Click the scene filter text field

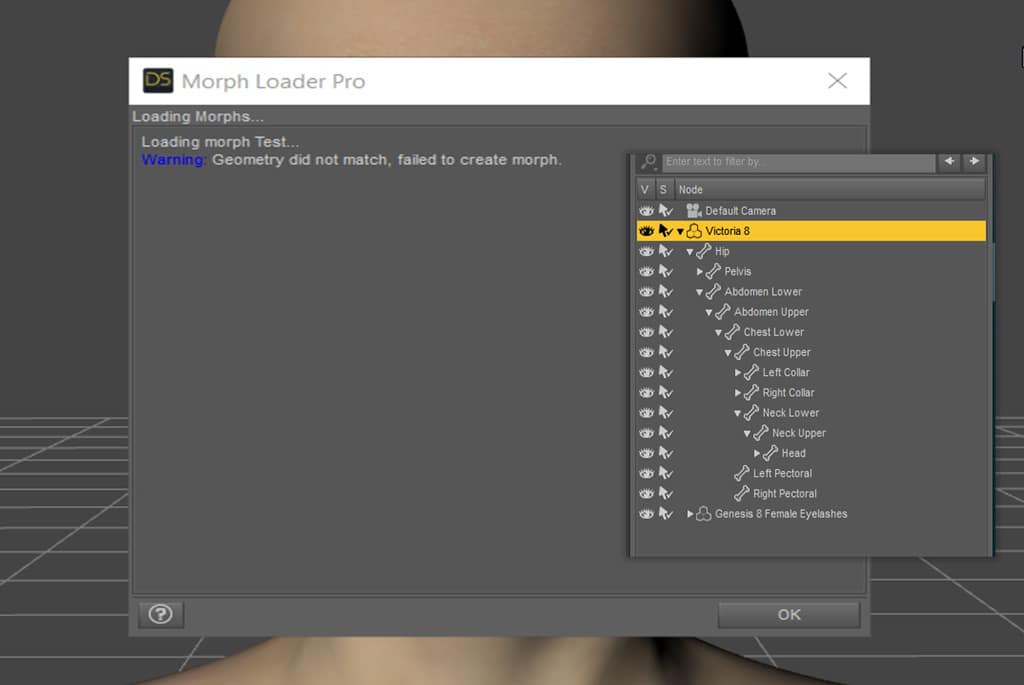pos(797,162)
